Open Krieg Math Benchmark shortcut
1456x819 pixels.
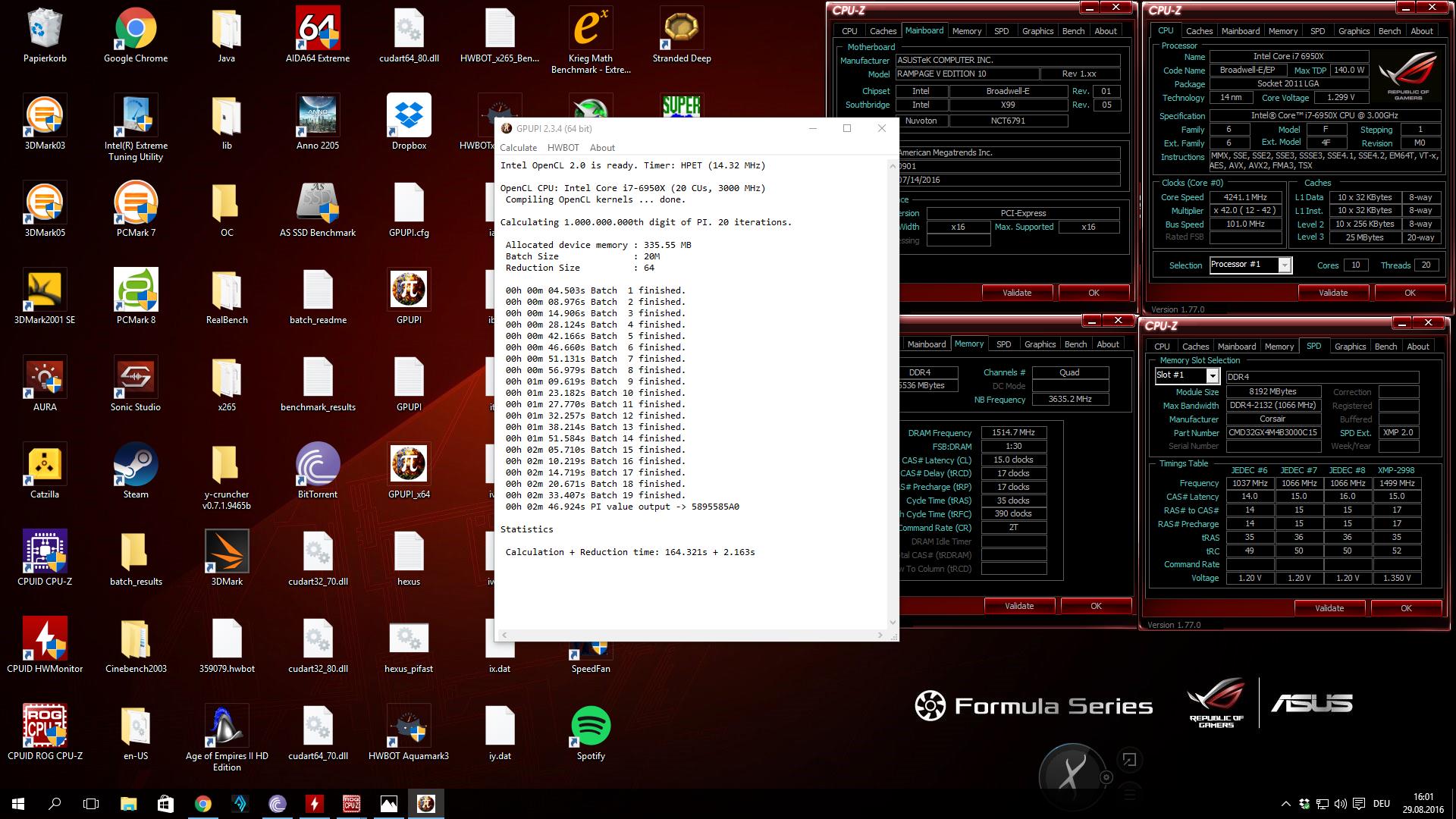coord(591,41)
